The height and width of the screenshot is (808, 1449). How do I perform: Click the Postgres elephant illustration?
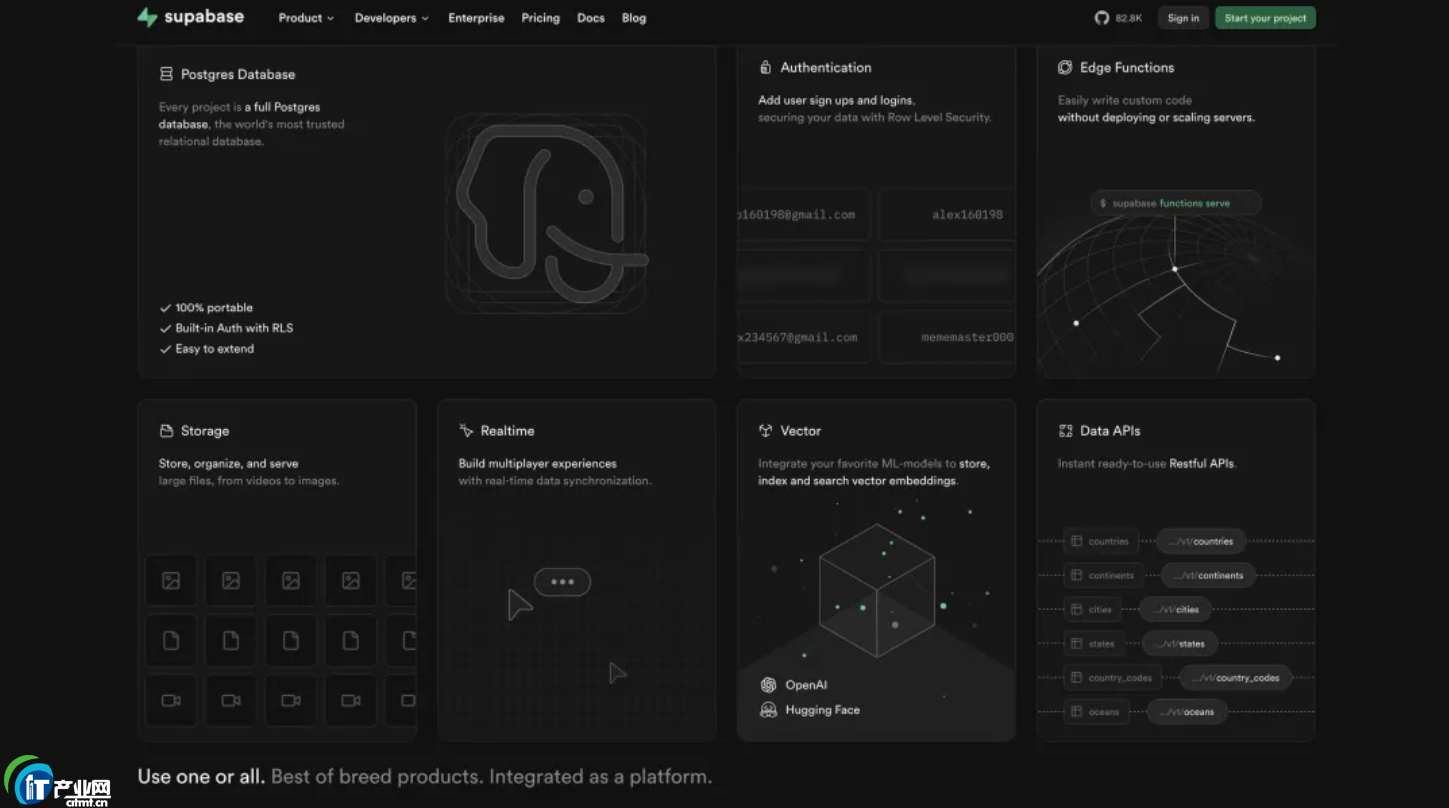[x=548, y=213]
